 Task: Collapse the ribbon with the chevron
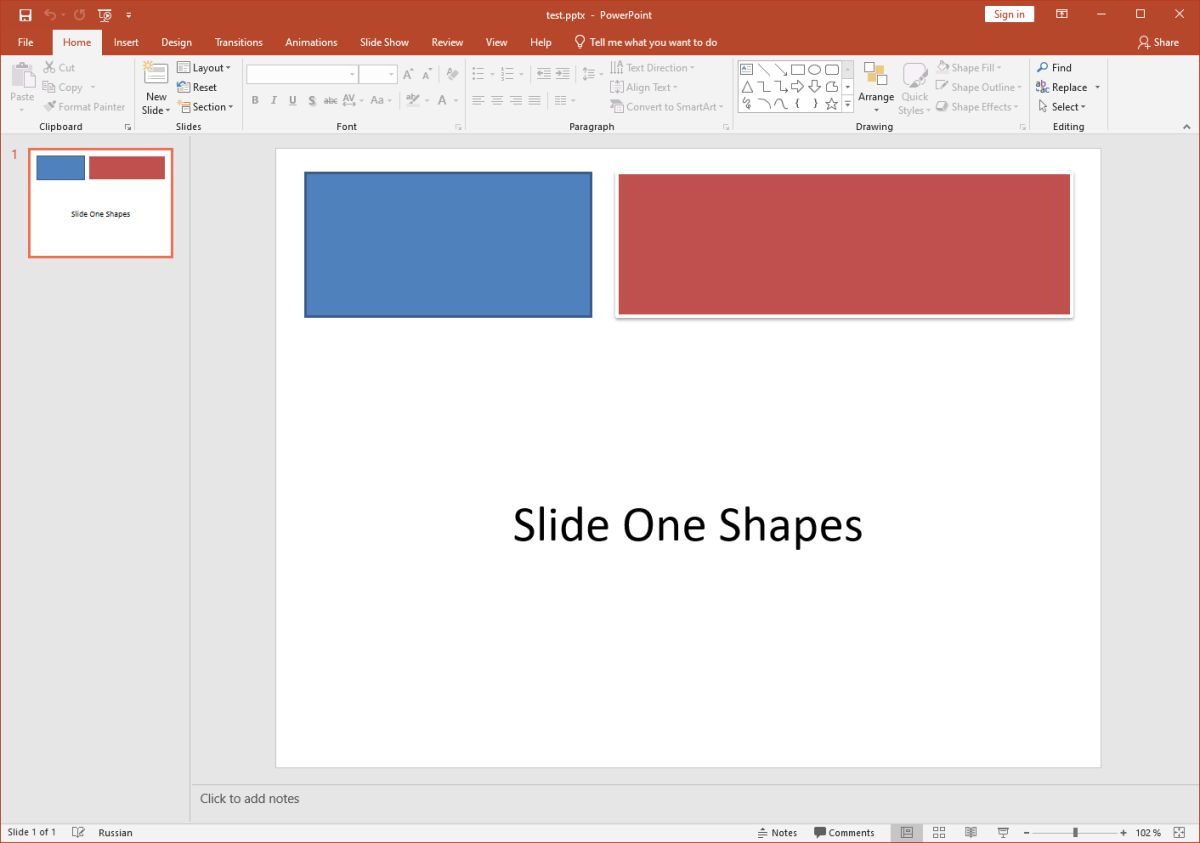[1185, 127]
